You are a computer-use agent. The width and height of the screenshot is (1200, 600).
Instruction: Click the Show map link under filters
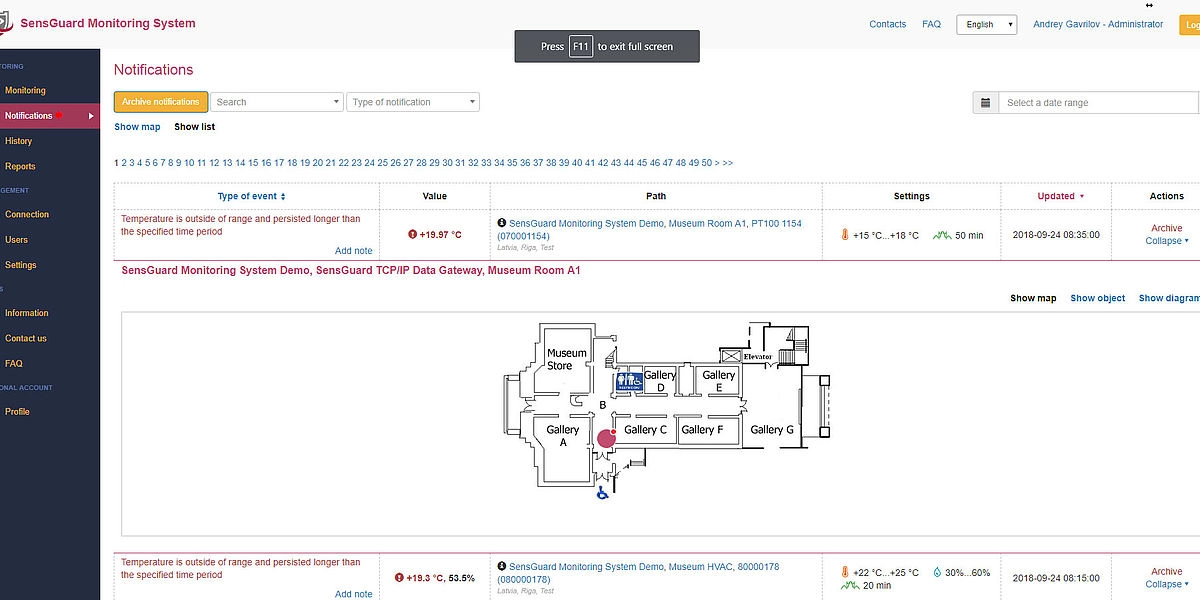coord(137,127)
